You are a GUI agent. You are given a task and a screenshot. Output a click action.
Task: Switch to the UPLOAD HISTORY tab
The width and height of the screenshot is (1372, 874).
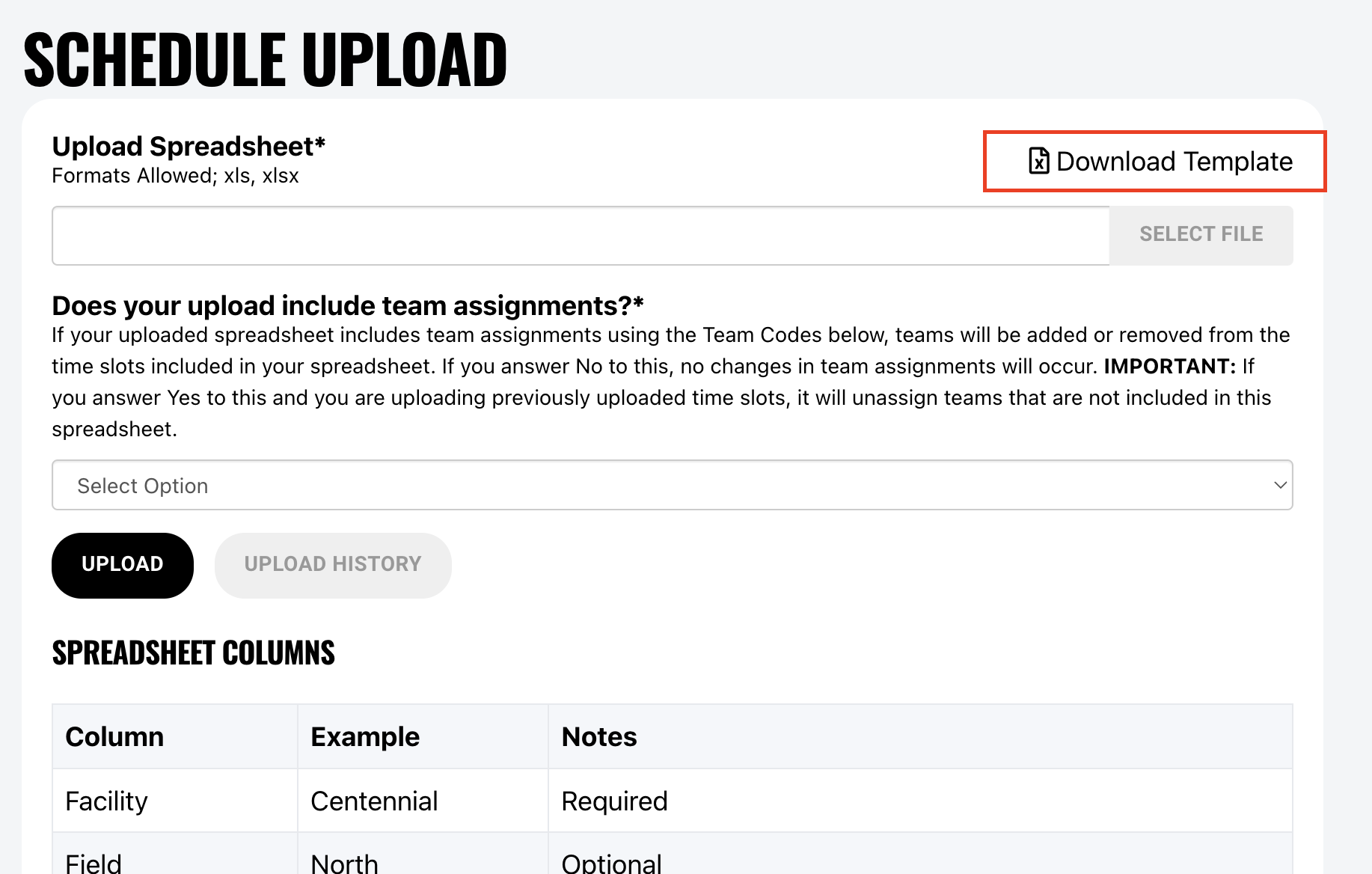[x=333, y=565]
